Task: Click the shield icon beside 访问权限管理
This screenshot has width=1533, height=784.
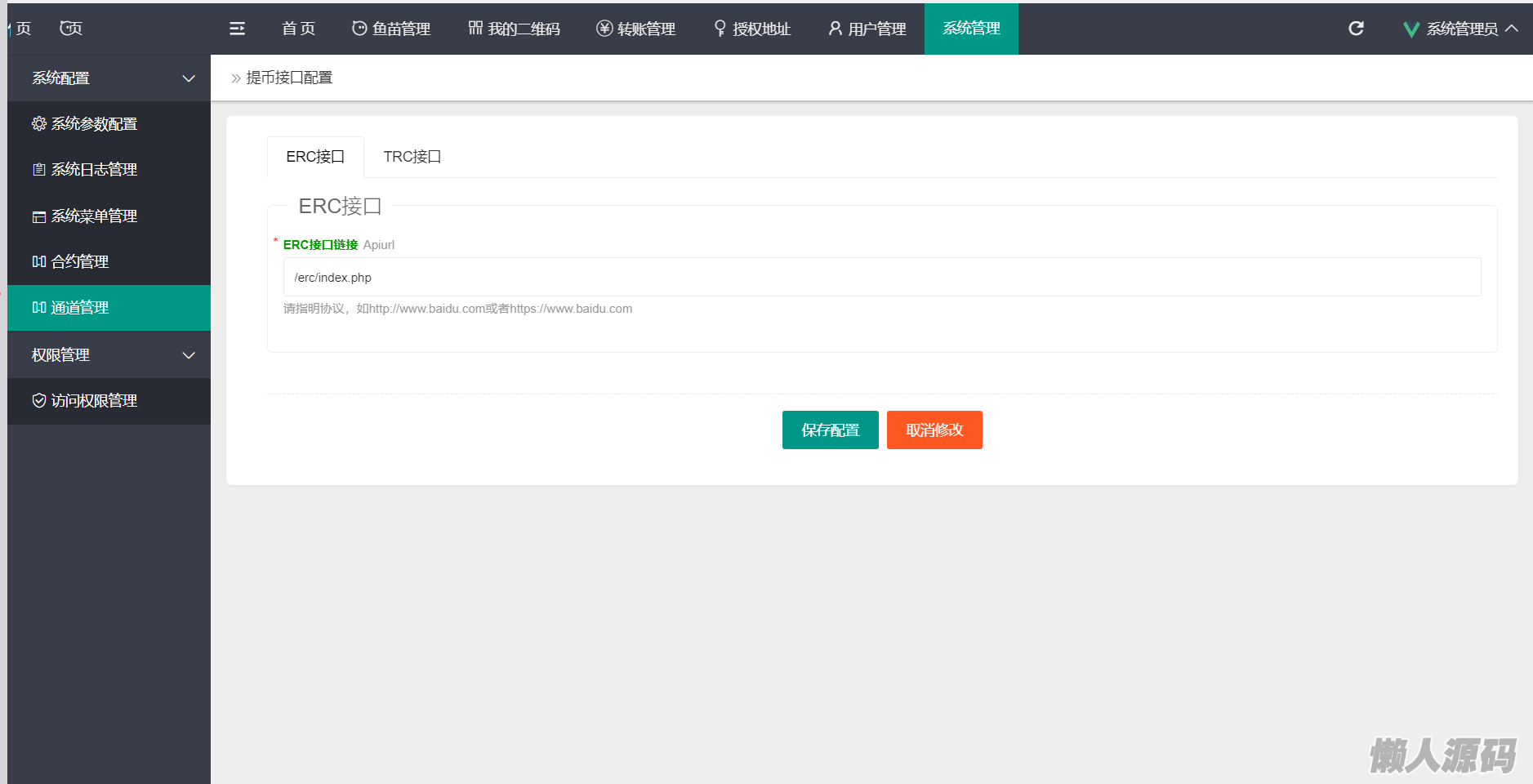Action: click(x=39, y=400)
